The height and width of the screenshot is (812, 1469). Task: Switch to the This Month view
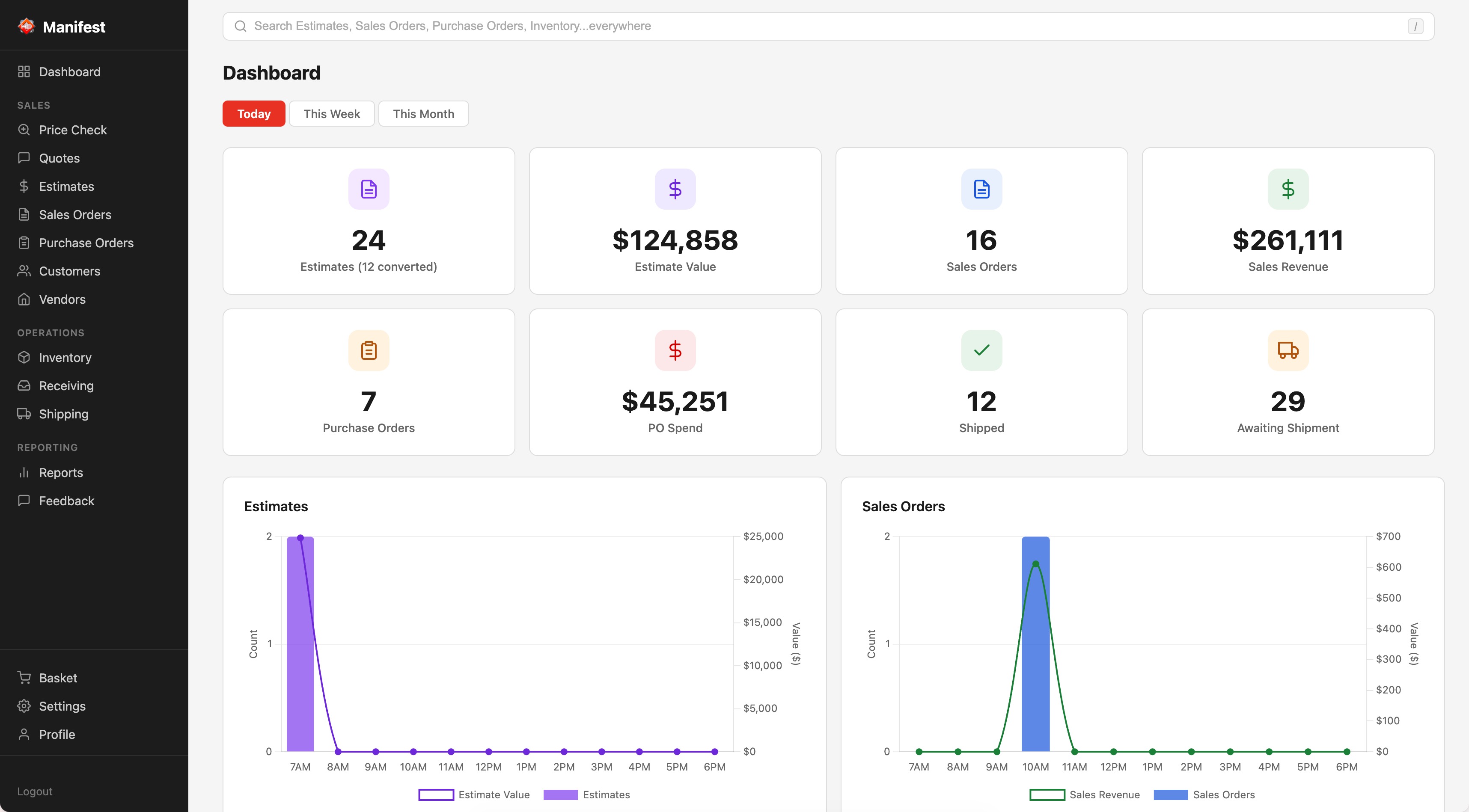click(423, 113)
